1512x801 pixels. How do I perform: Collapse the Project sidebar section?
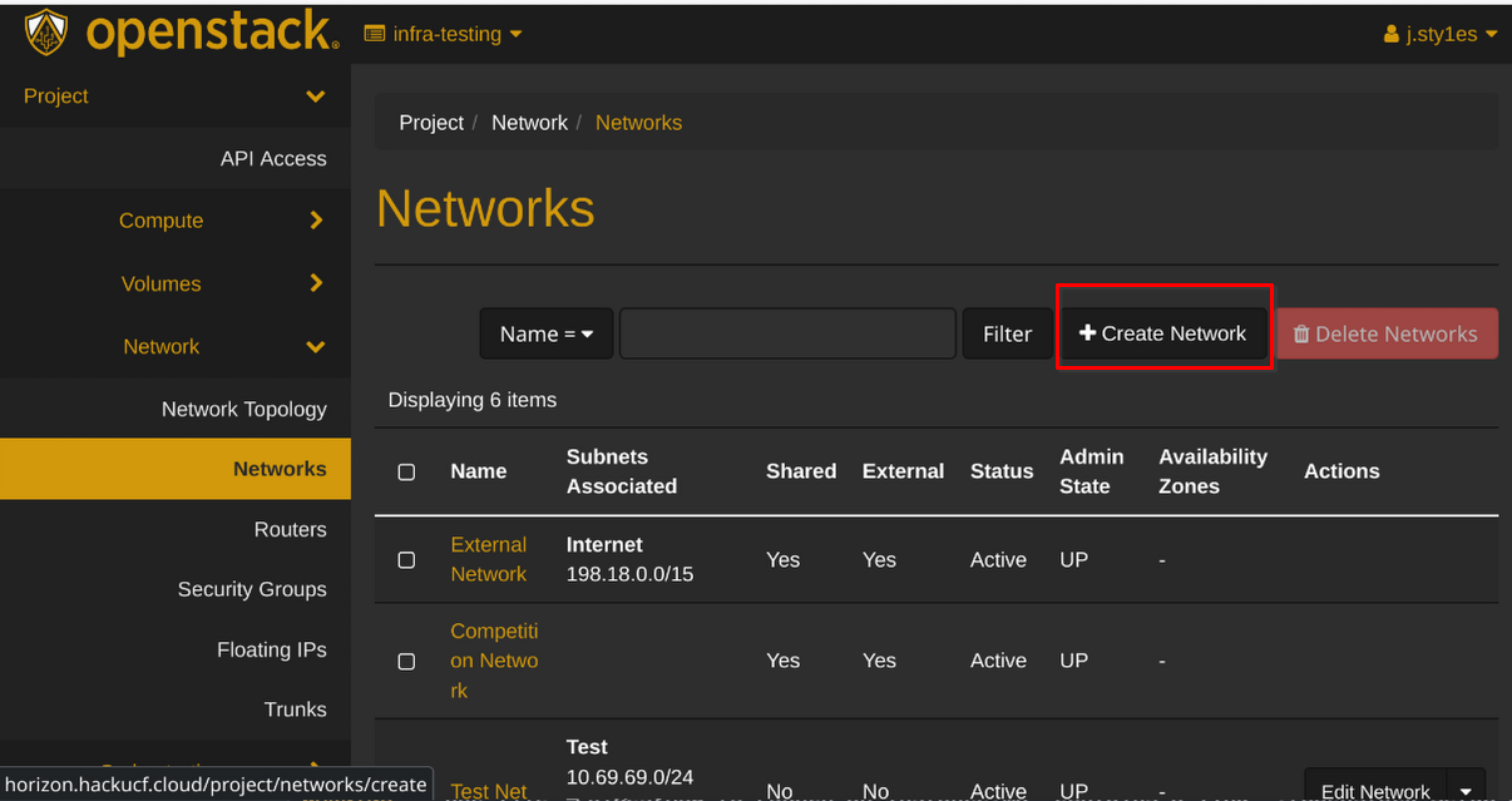point(175,96)
